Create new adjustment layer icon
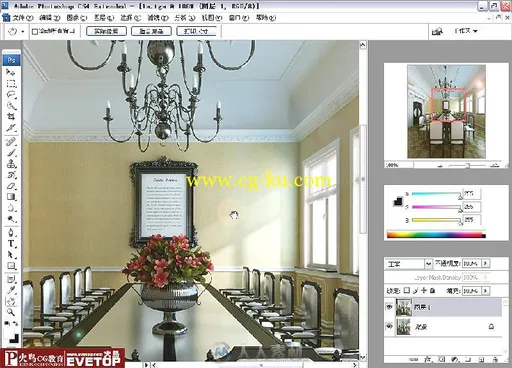Viewport: 512px width, 368px height. tap(455, 359)
